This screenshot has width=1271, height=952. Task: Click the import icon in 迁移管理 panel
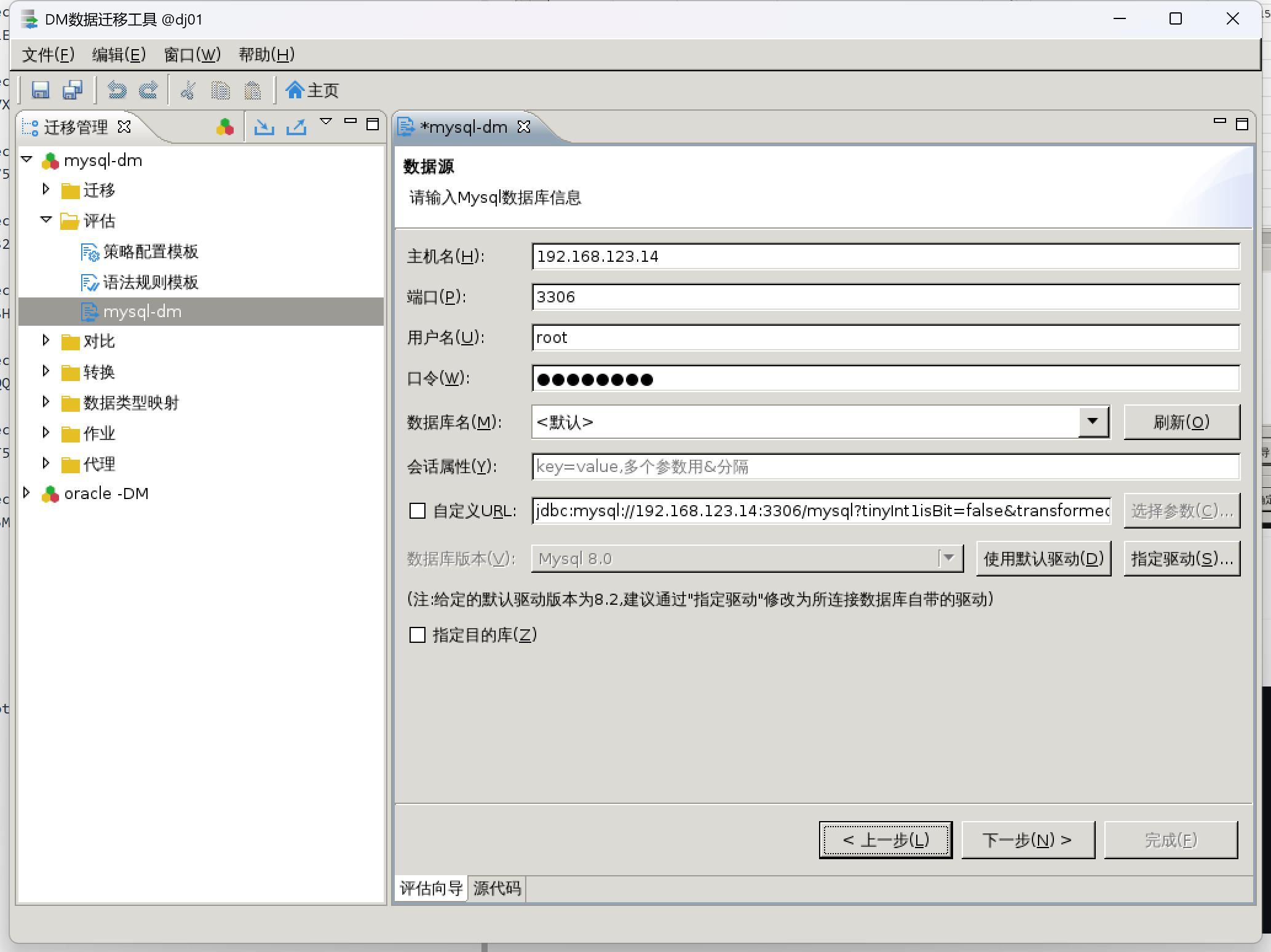click(x=264, y=127)
